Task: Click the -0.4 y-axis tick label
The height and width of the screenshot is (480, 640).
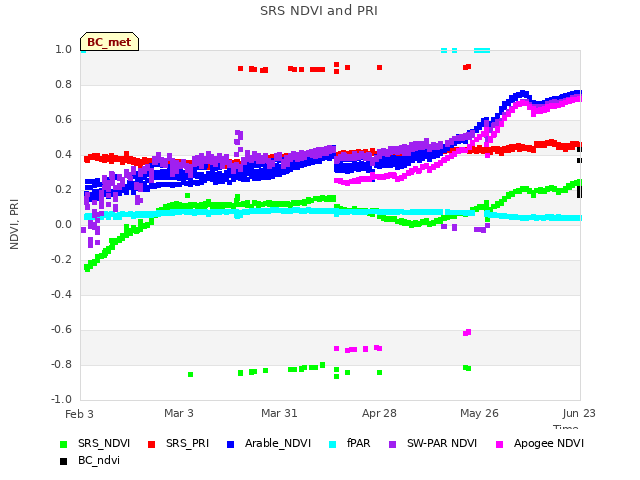Action: click(61, 295)
